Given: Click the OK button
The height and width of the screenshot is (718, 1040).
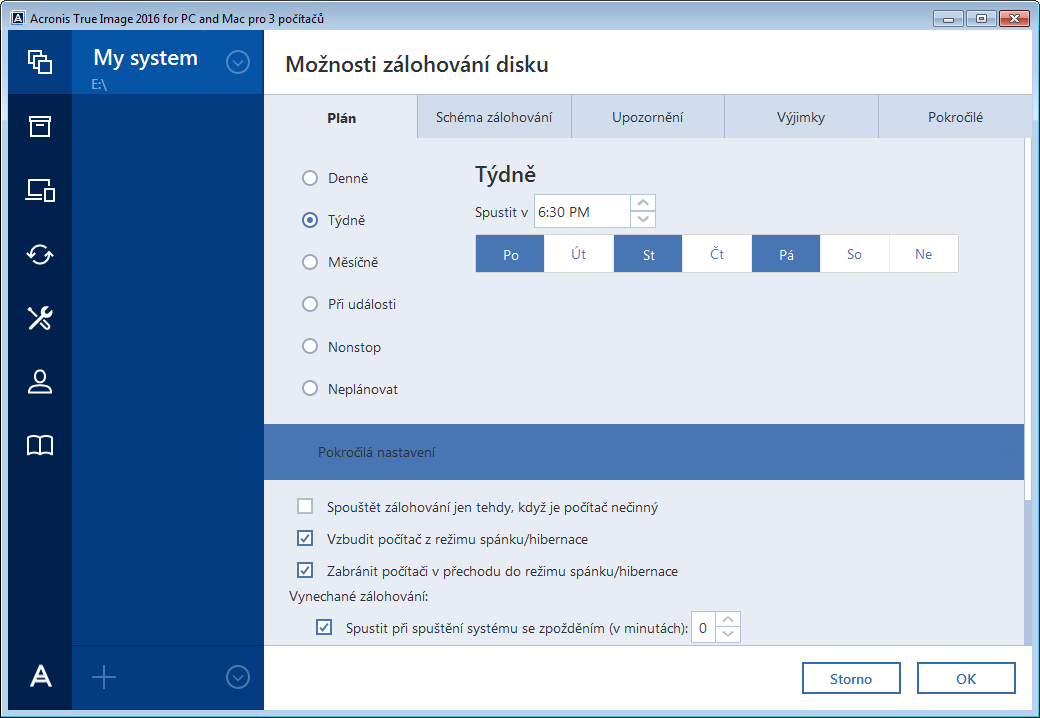Looking at the screenshot, I should 966,678.
